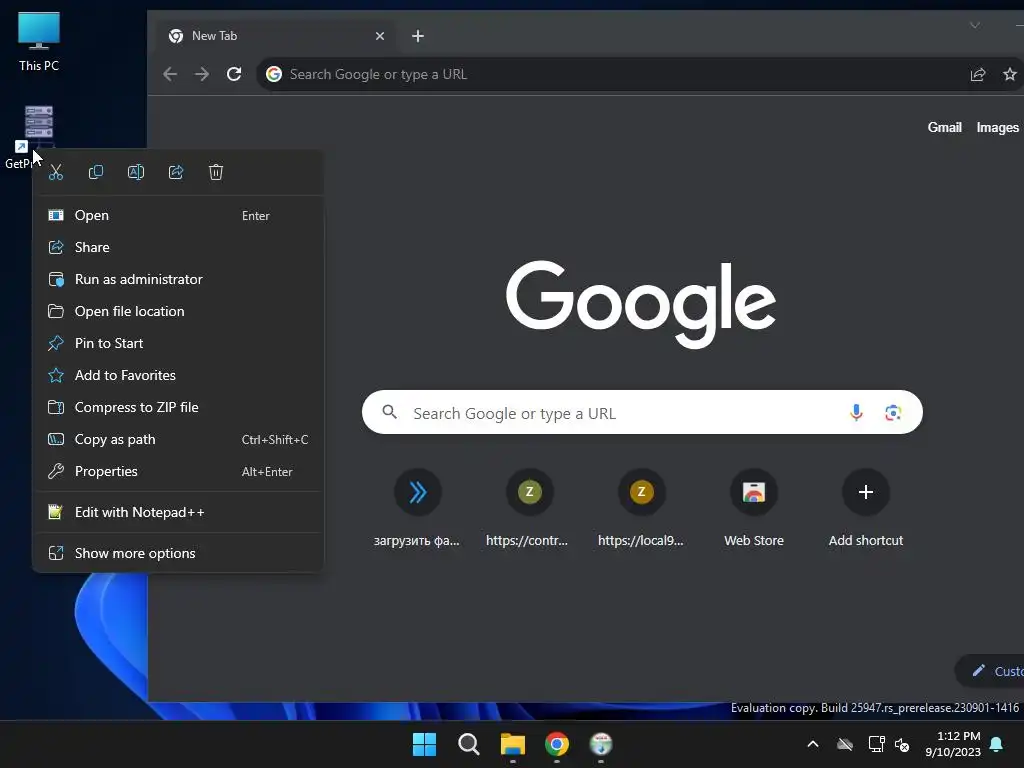Open the https://contr... shortcut

click(x=529, y=508)
